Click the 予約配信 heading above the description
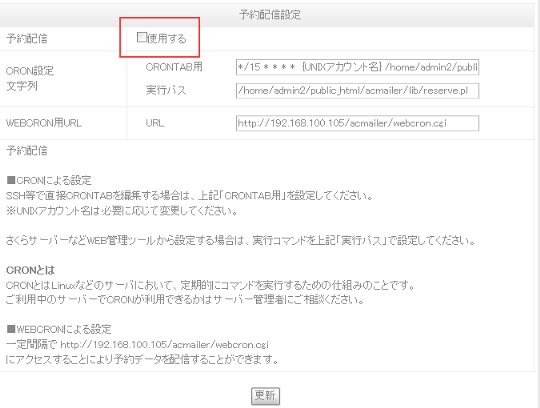The width and height of the screenshot is (540, 408). coord(27,151)
